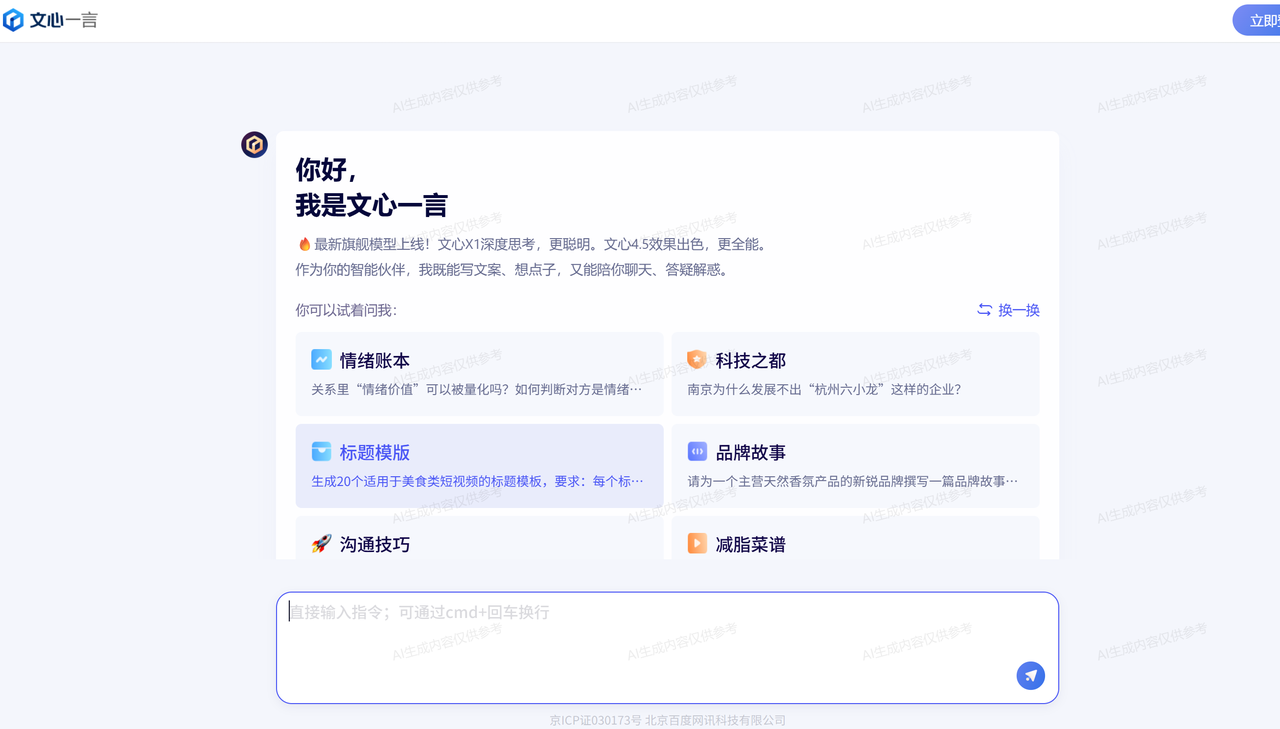The height and width of the screenshot is (729, 1280).
Task: Click the 科技之都 shield icon
Action: point(697,359)
